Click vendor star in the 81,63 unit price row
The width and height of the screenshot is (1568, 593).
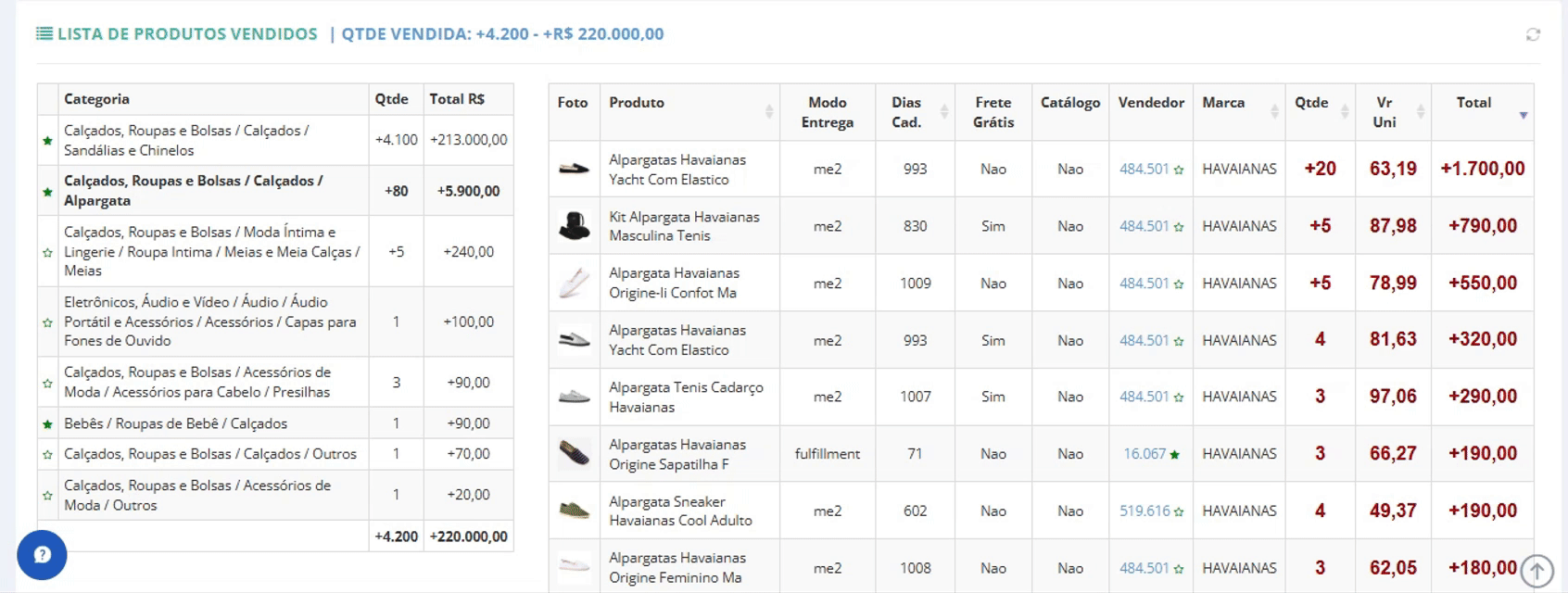pos(1179,341)
